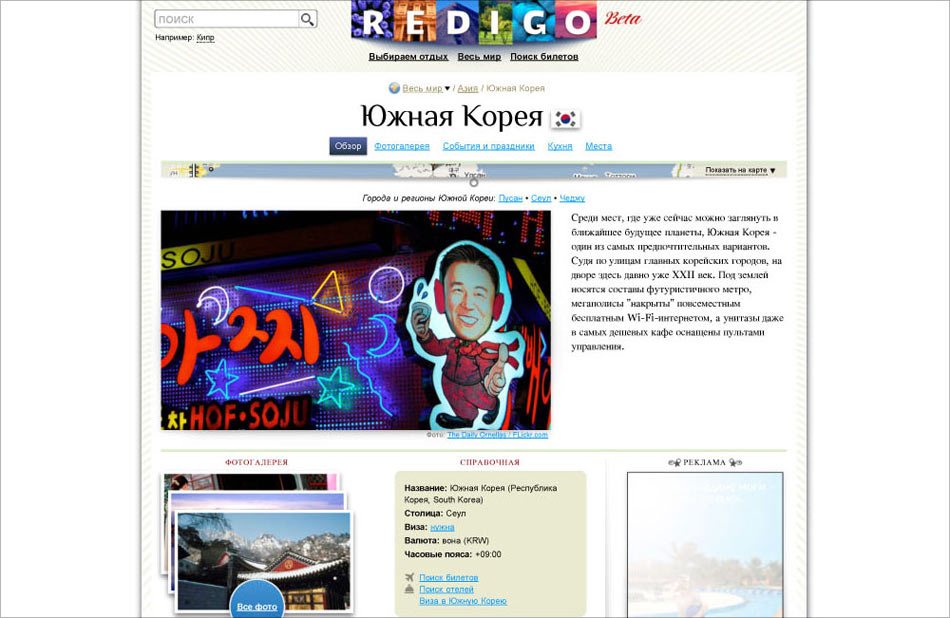950x618 pixels.
Task: Switch to the Фотогалерея tab
Action: (402, 146)
